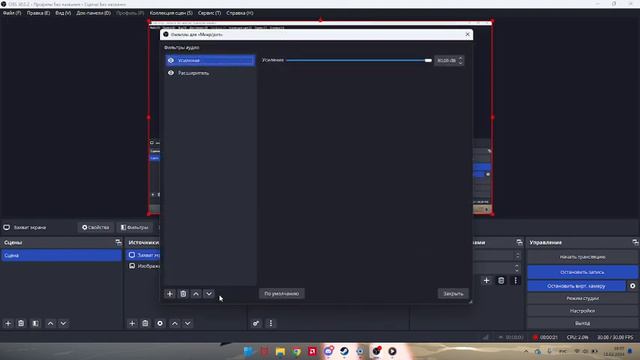640x360 pixels.
Task: Move scene down in Сцены panel
Action: tap(64, 323)
